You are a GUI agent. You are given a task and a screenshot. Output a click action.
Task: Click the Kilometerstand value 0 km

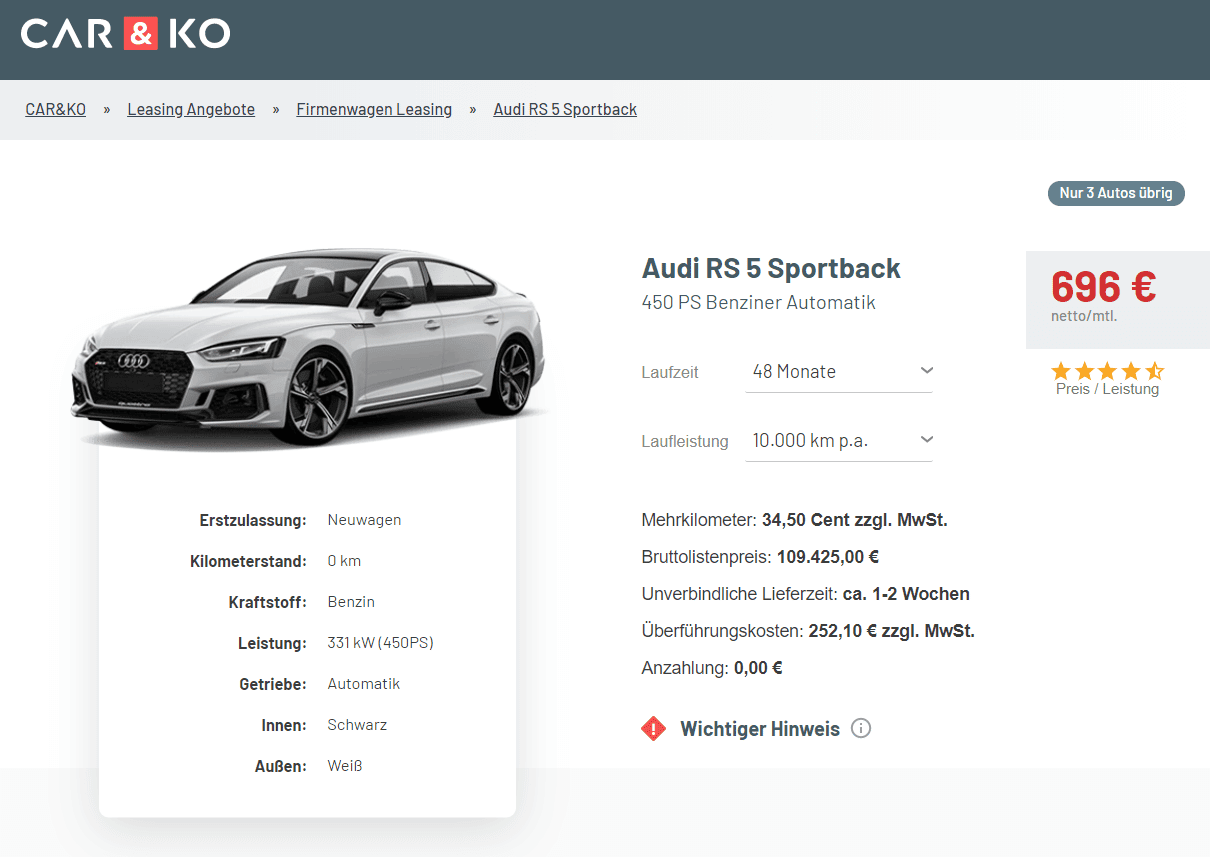344,561
